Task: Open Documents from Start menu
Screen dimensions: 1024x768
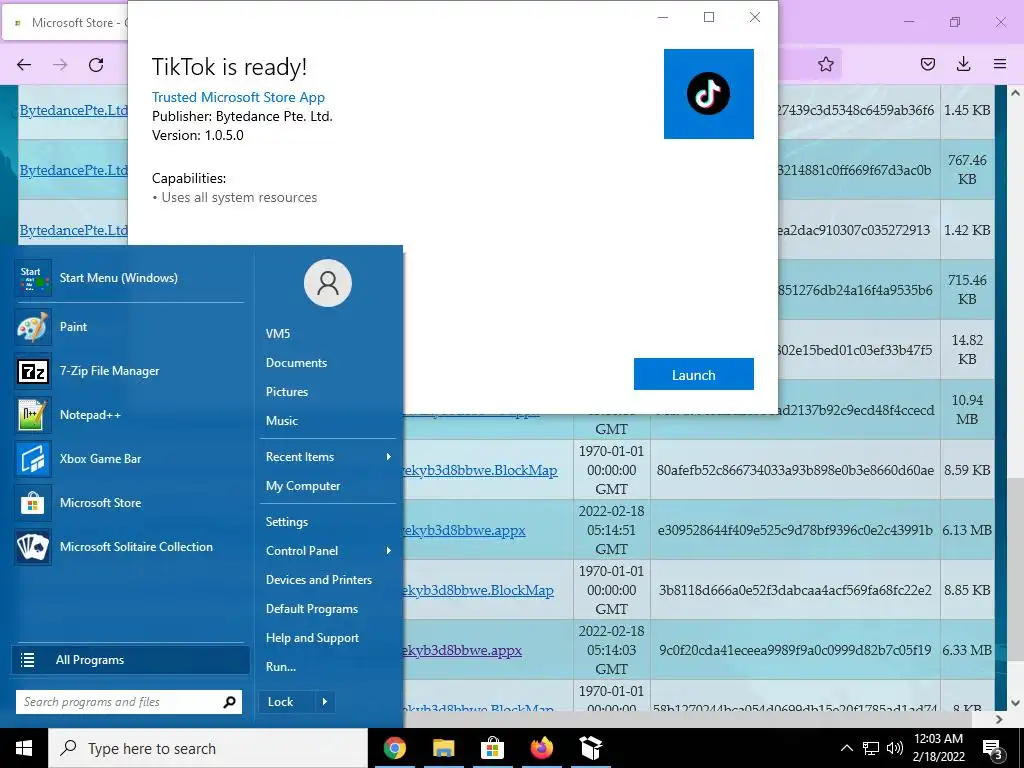Action: click(x=296, y=362)
